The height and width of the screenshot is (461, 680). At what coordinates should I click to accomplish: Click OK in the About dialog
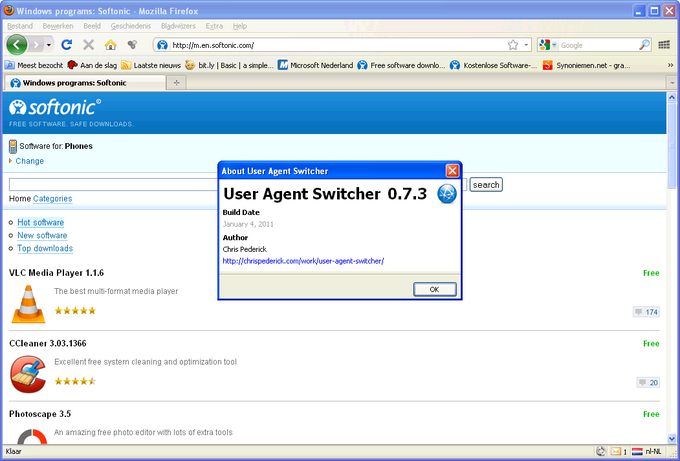435,289
